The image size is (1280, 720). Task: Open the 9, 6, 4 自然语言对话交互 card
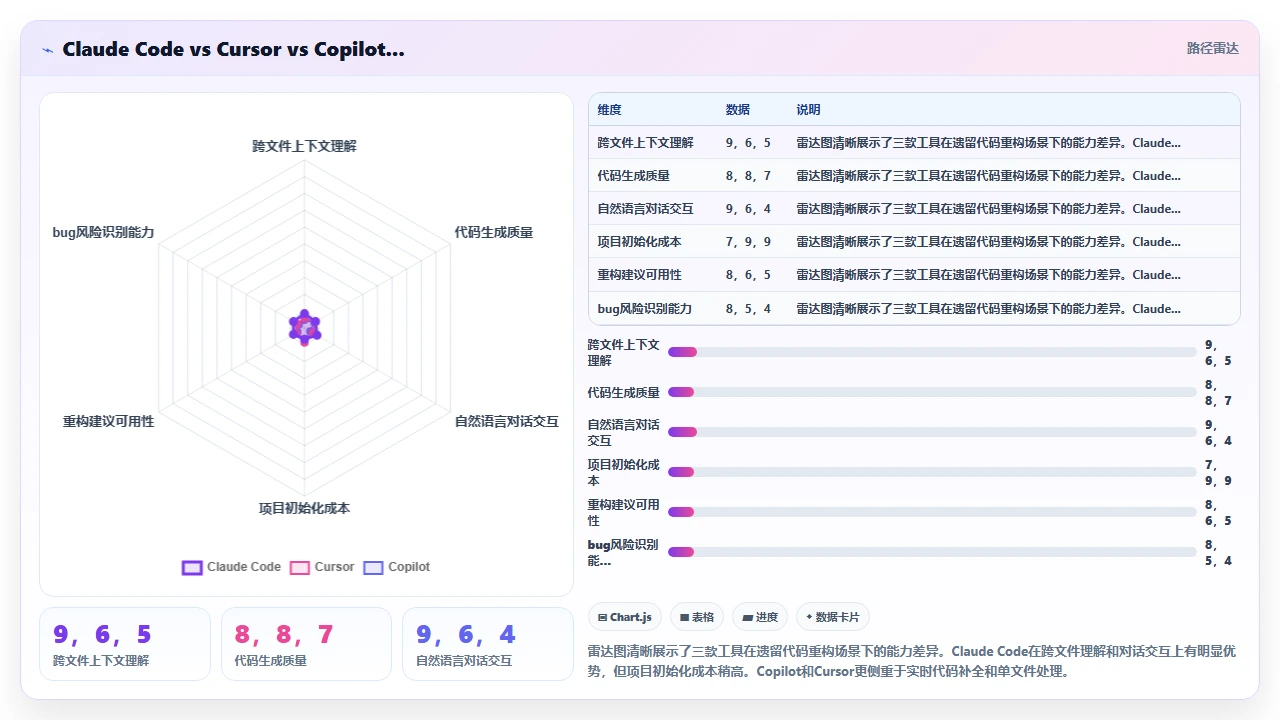pos(488,644)
